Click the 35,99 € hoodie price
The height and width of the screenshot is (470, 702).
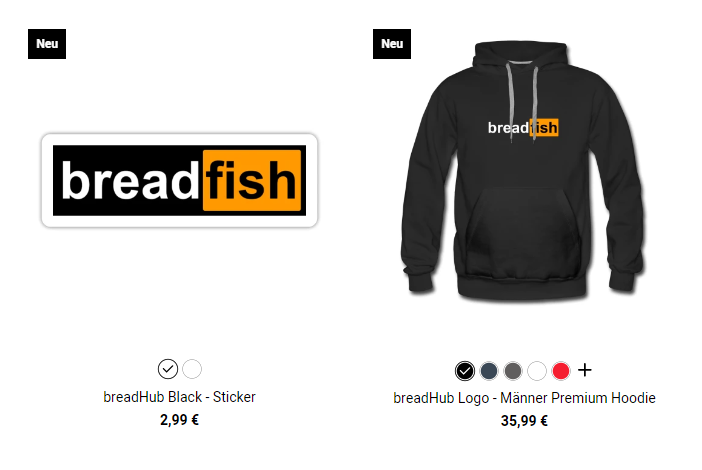(x=524, y=421)
